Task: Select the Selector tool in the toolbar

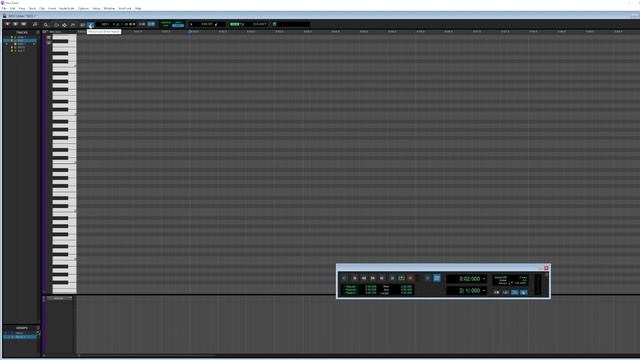Action: click(64, 24)
